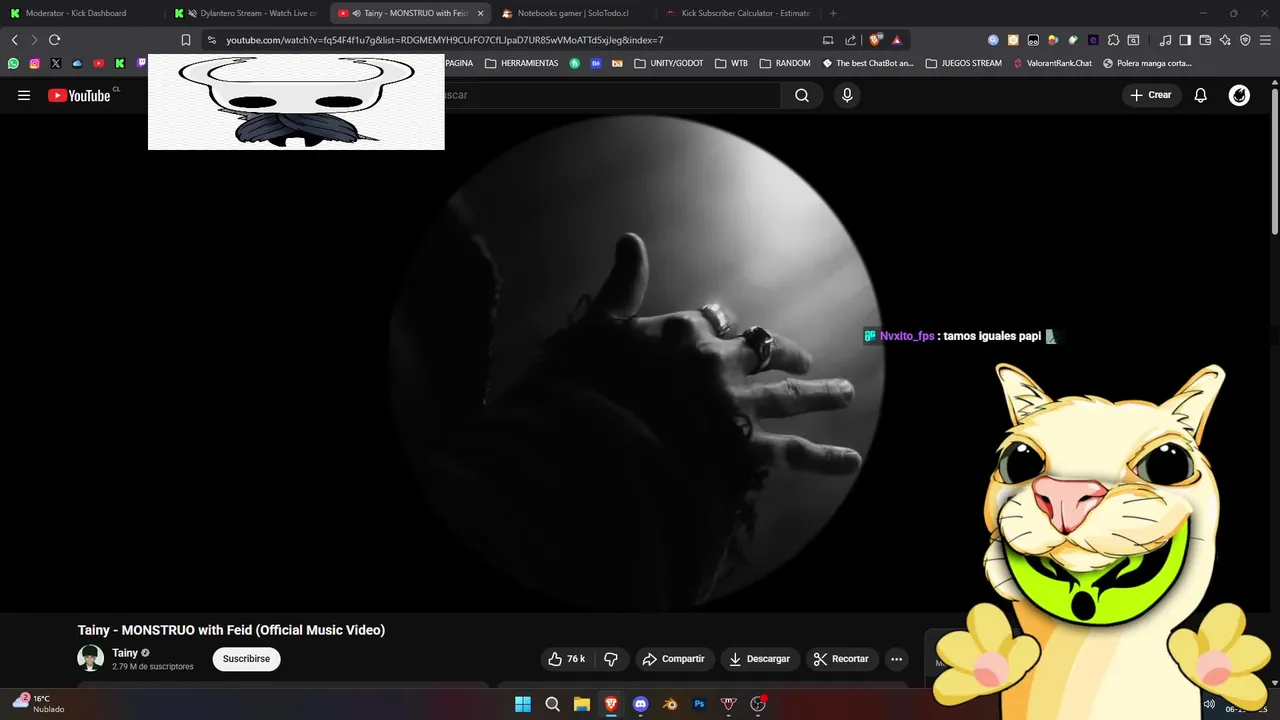Click the address bar share icon
Viewport: 1280px width, 720px height.
pos(850,40)
